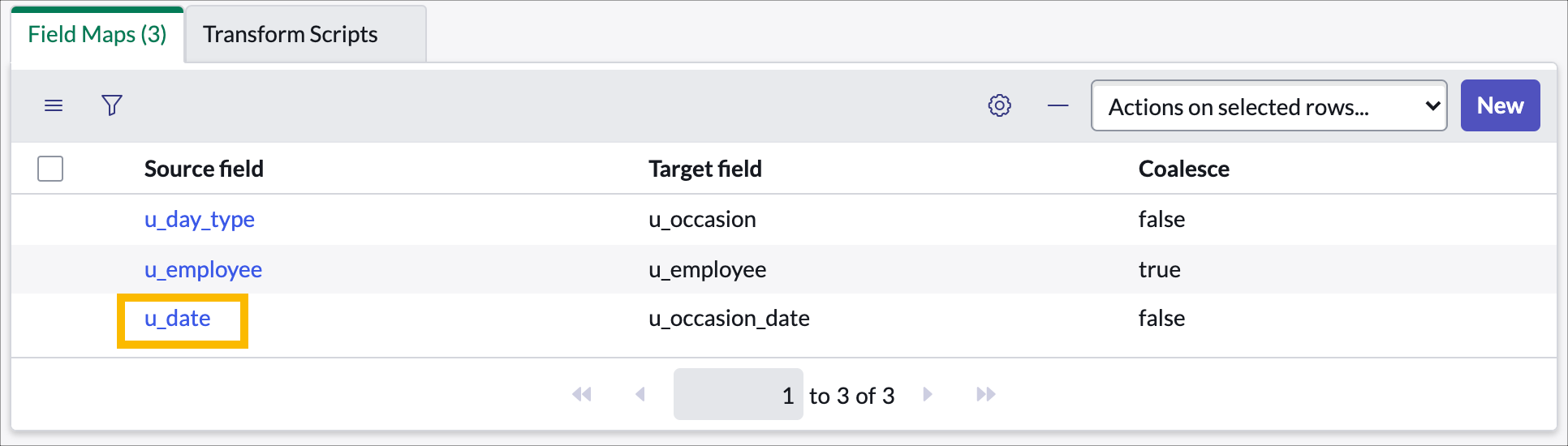Go to the next page arrow

[x=928, y=394]
